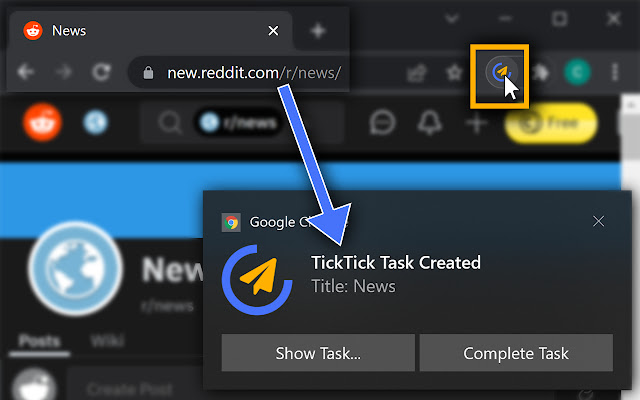The image size is (640, 400).
Task: Open the community switcher icon beside Reddit logo
Action: click(96, 122)
